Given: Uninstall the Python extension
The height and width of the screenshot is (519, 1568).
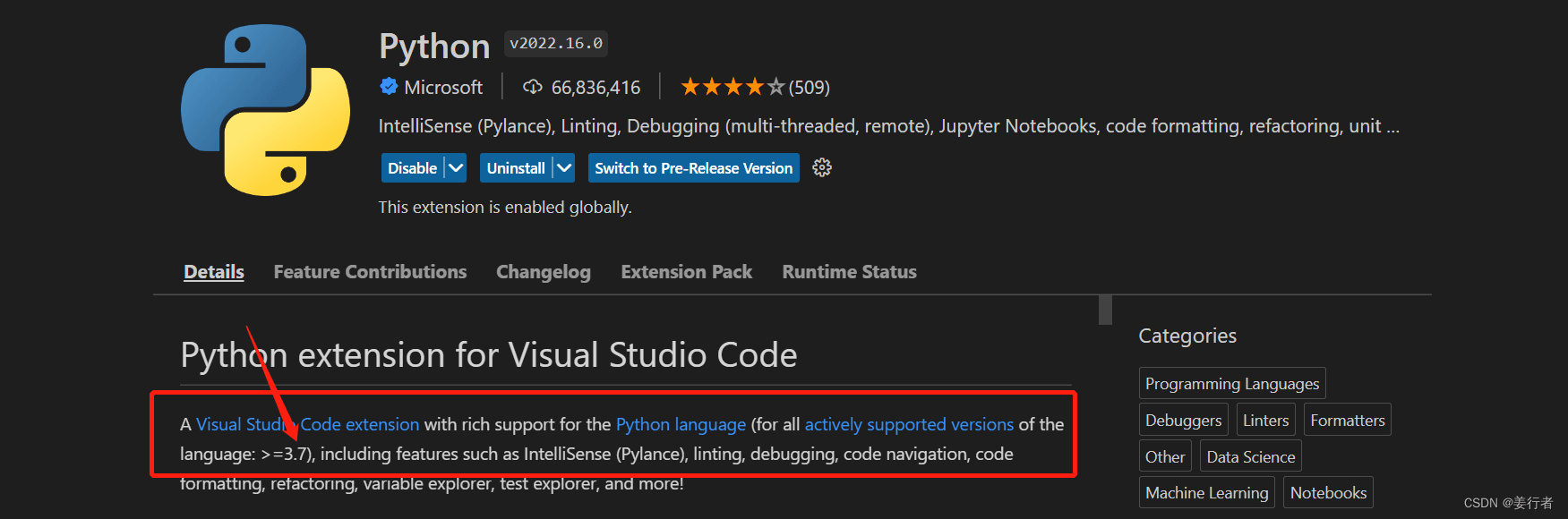Looking at the screenshot, I should [x=516, y=168].
